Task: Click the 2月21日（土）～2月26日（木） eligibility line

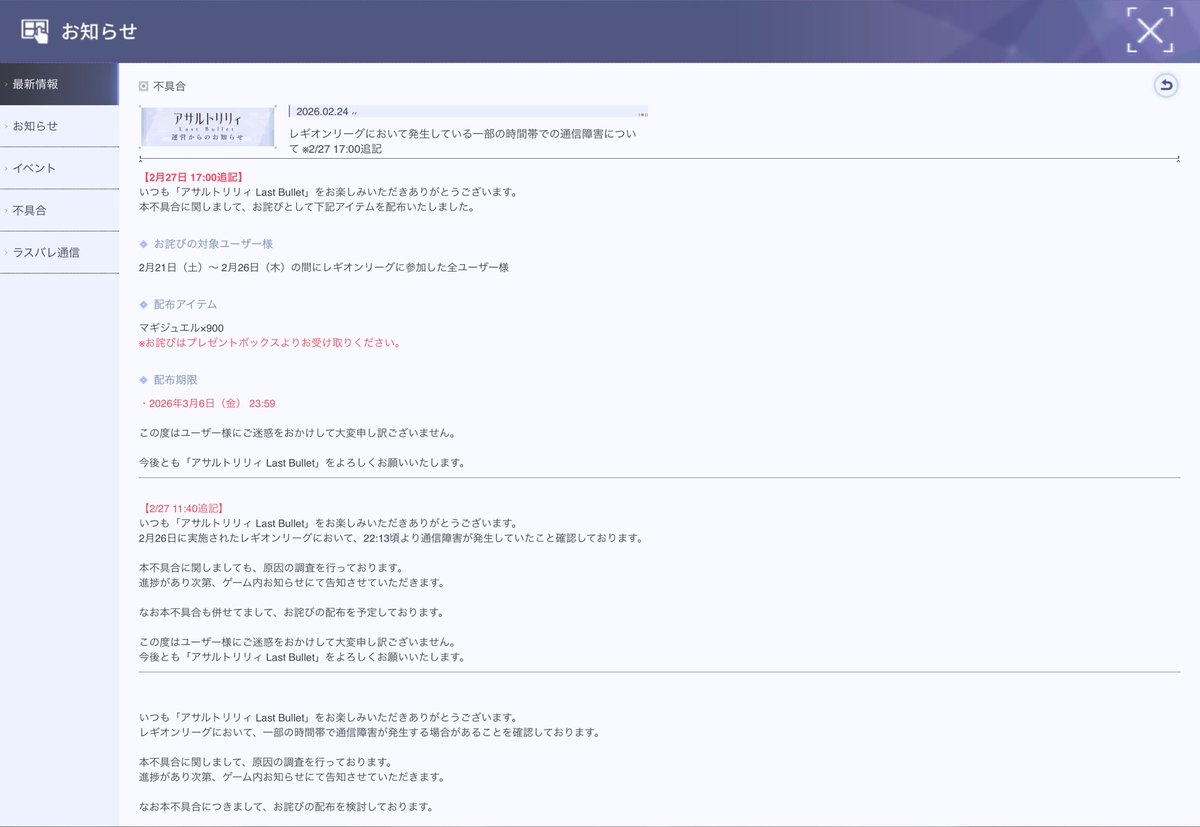Action: click(325, 268)
